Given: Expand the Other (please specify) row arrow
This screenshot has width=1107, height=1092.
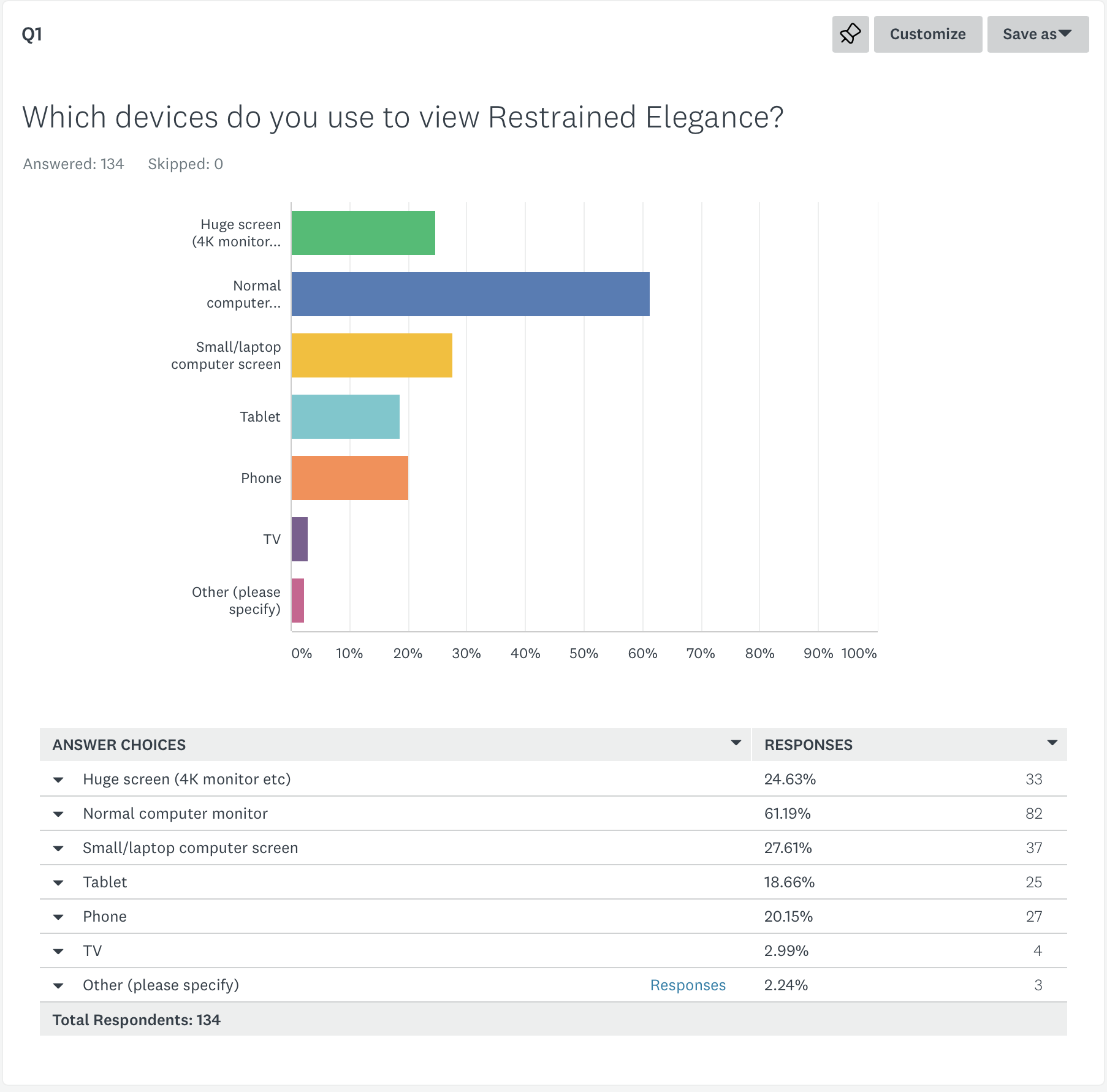Looking at the screenshot, I should click(58, 986).
